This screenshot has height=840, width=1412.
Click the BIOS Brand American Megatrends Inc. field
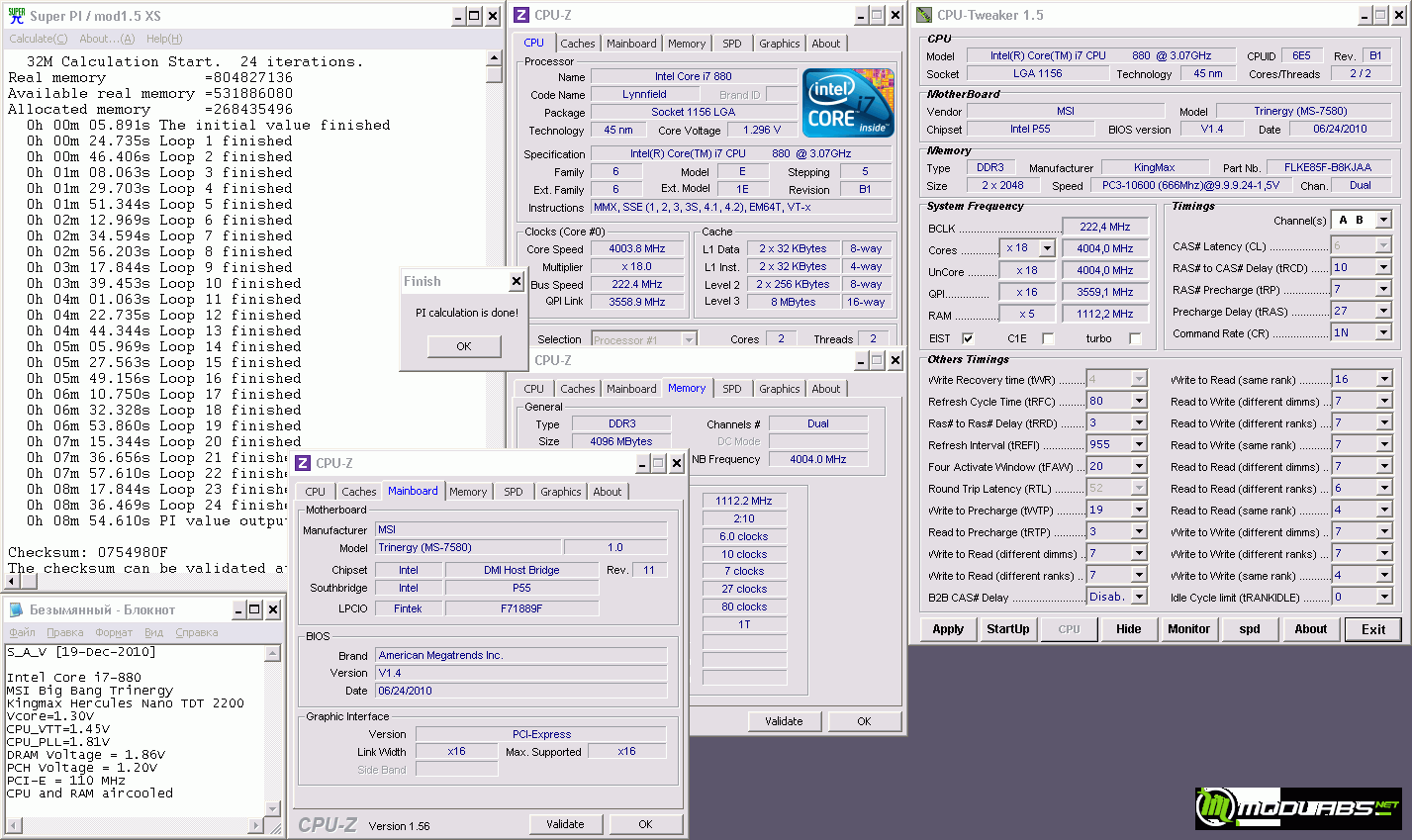coord(521,655)
